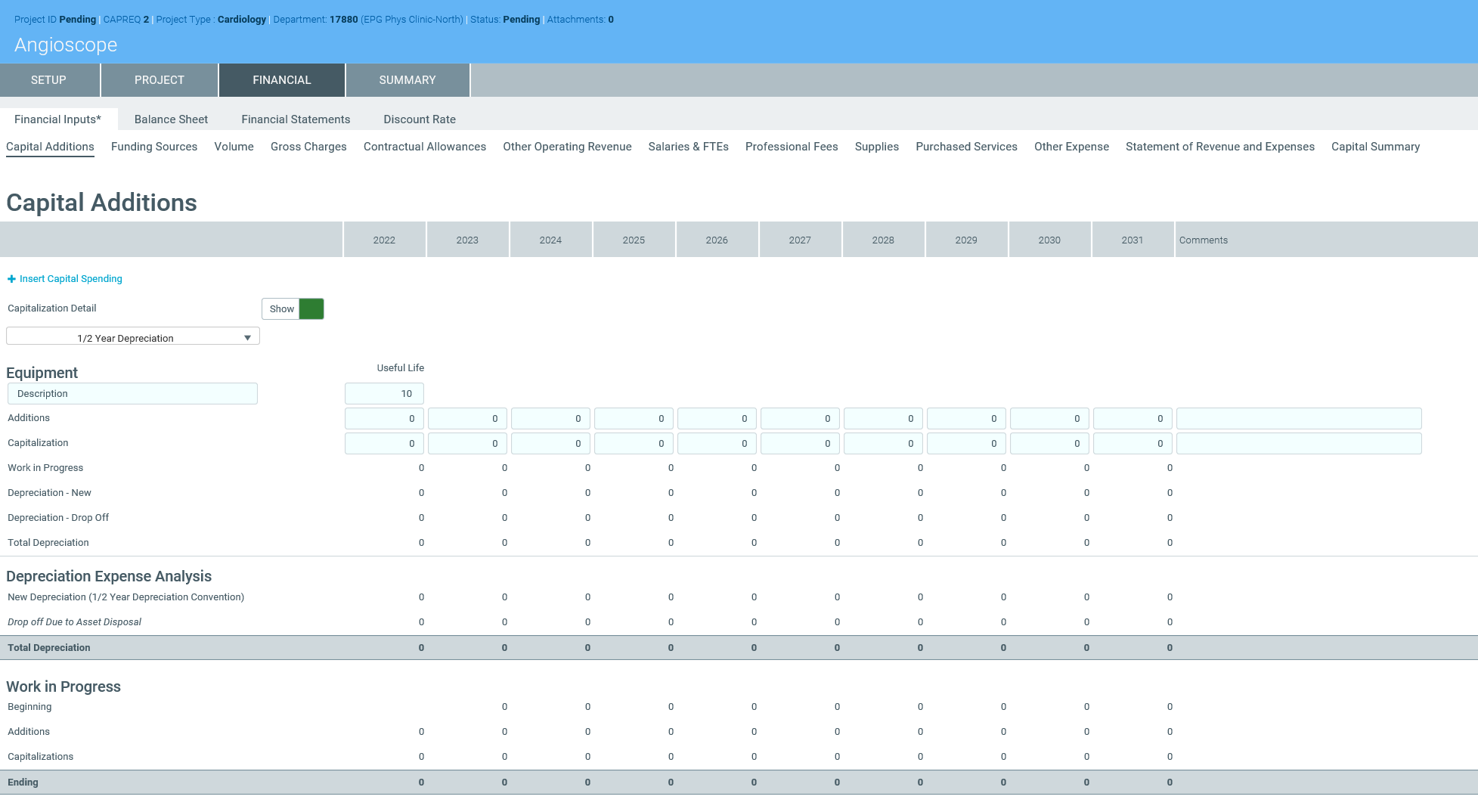Toggle the Capitalization Detail Show switch
Image resolution: width=1478 pixels, height=812 pixels.
(x=293, y=308)
